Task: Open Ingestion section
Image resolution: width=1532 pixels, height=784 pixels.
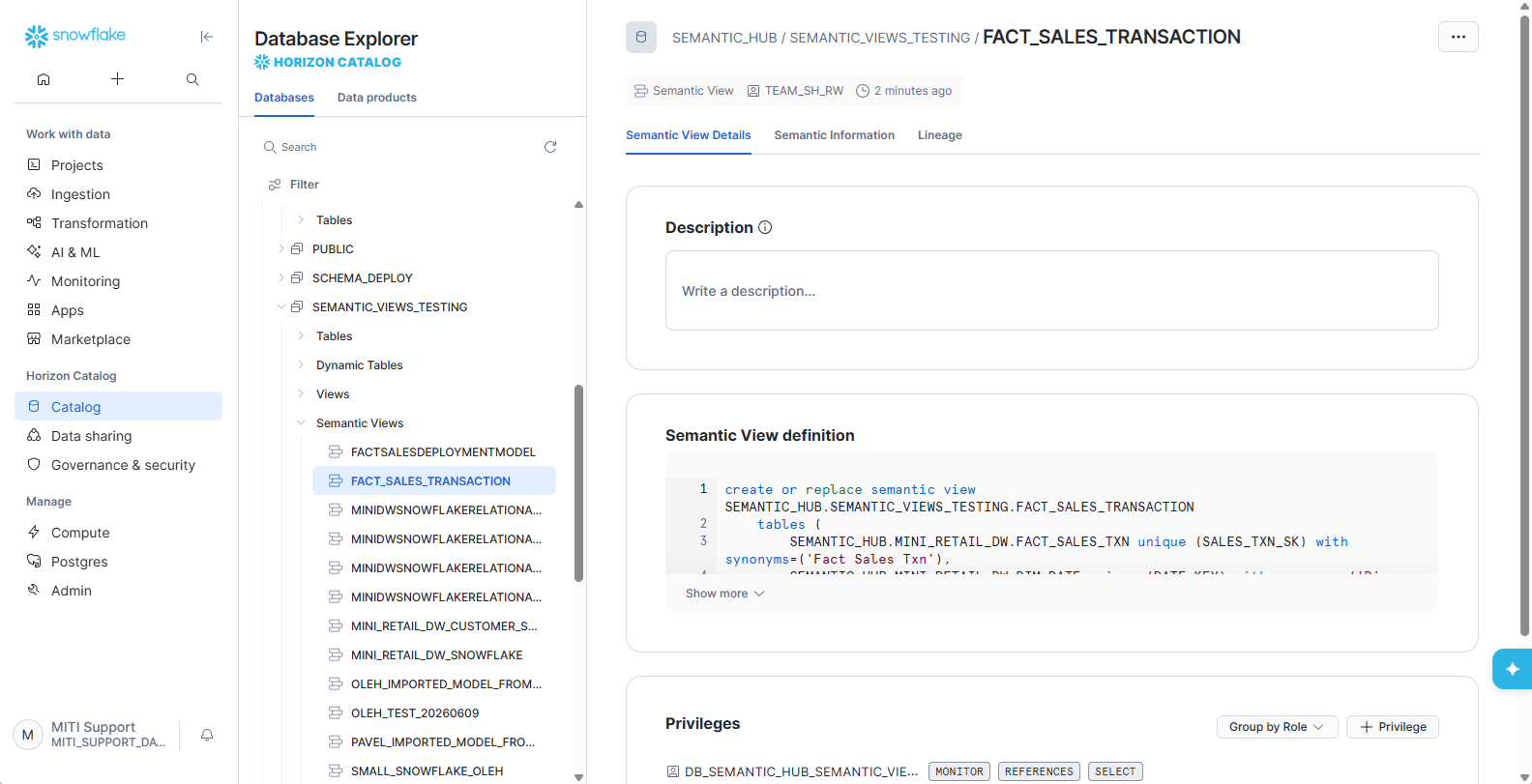Action: click(118, 194)
